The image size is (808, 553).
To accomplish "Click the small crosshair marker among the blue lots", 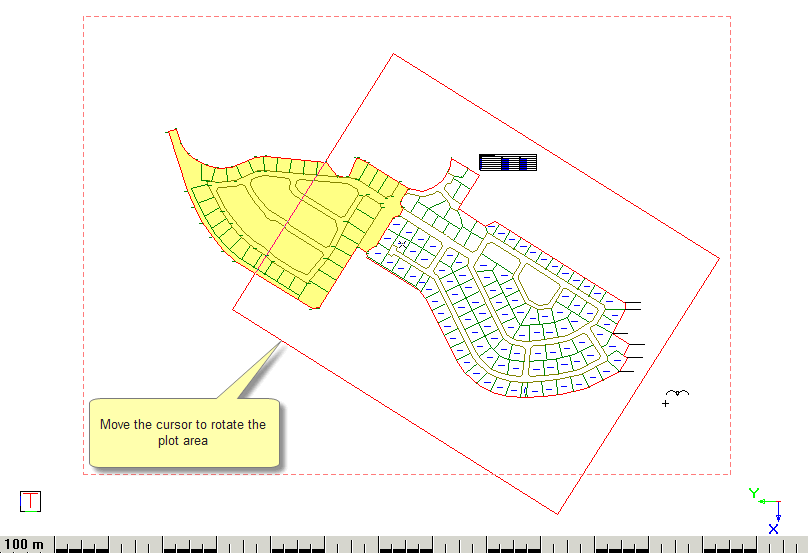I will [402, 243].
